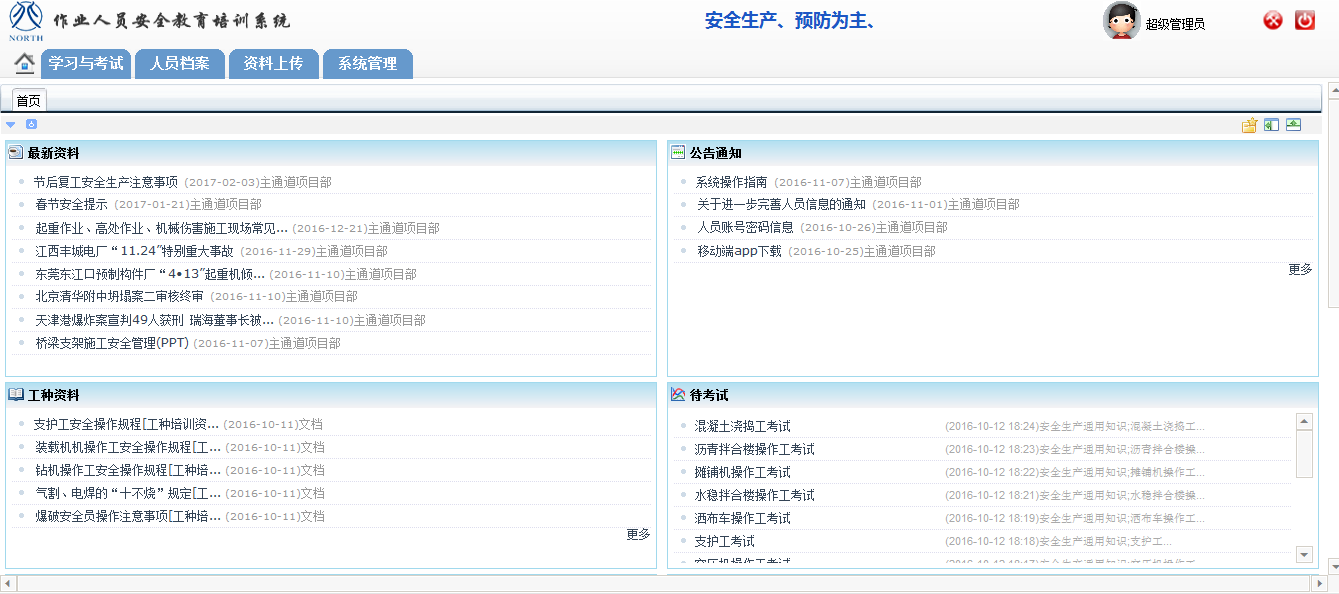Screen dimensions: 1339x594
Task: Collapse the left panel with arrow icon
Action: (1271, 125)
